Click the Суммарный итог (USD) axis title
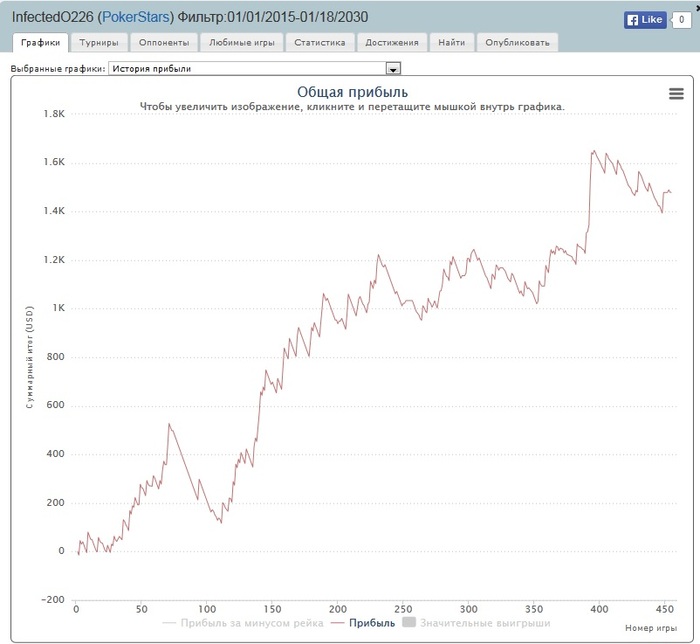This screenshot has width=700, height=644. [29, 357]
